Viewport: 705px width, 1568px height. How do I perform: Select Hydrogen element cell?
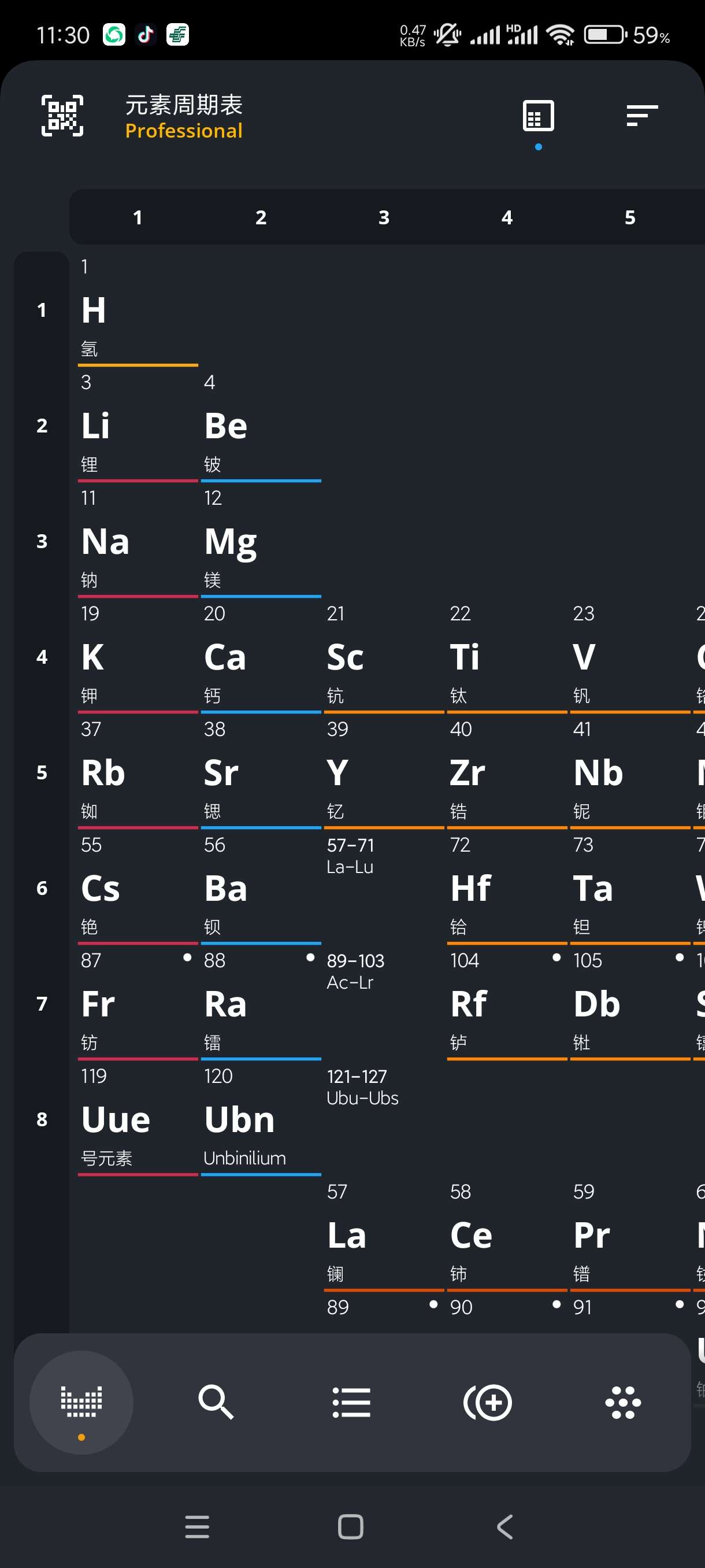[x=138, y=309]
